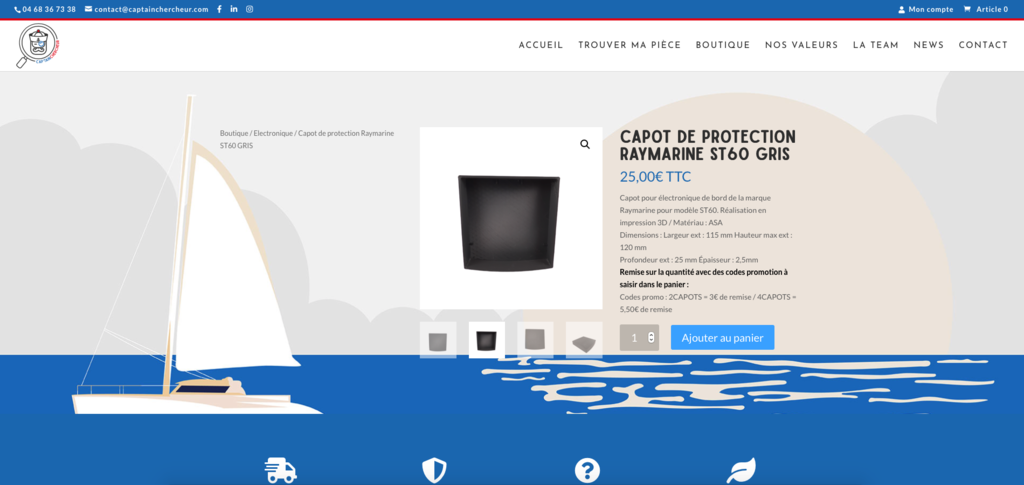
Task: Open Contact menu item
Action: [983, 45]
